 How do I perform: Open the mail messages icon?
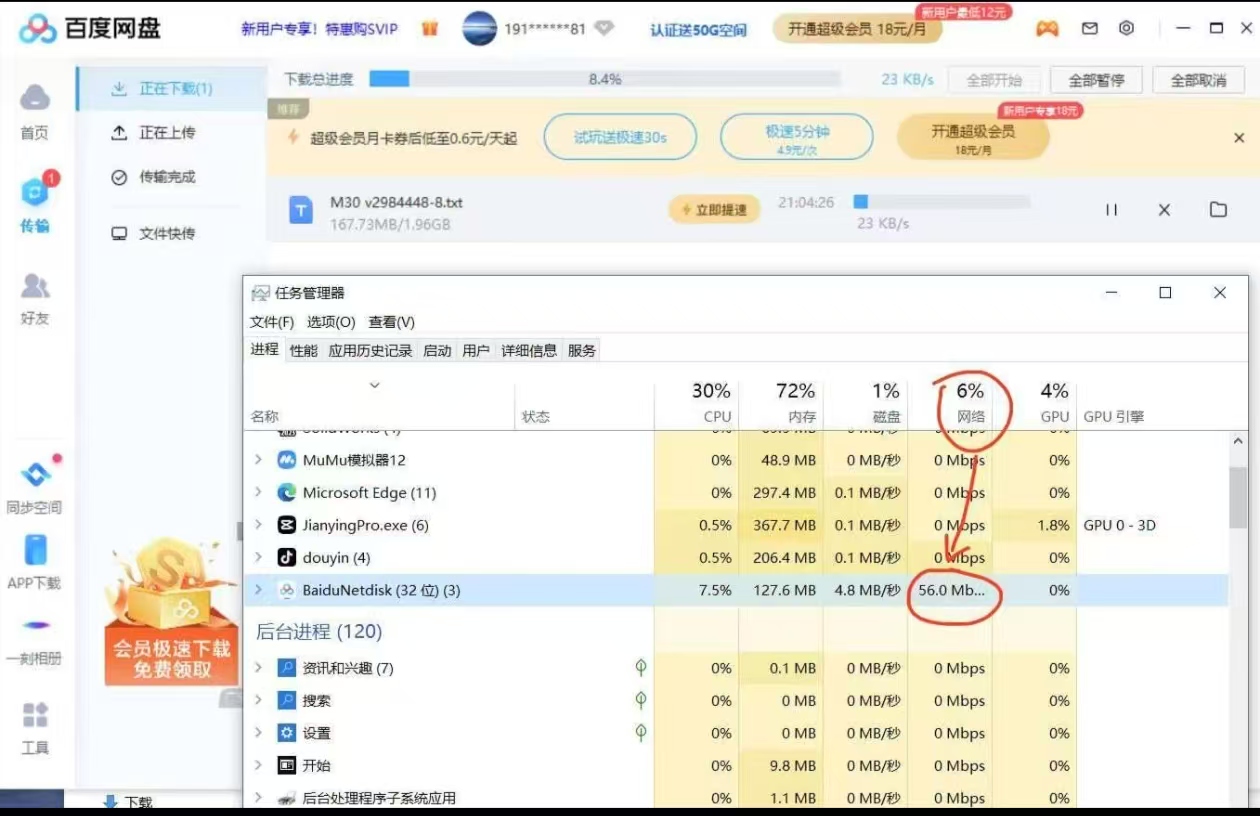click(x=1090, y=28)
